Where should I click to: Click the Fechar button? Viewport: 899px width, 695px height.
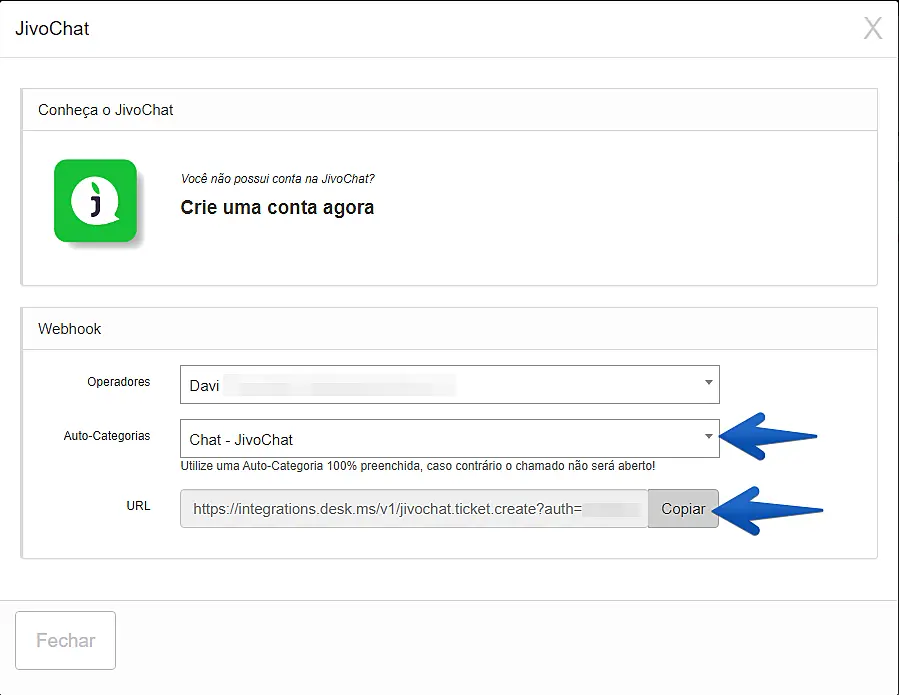[66, 640]
